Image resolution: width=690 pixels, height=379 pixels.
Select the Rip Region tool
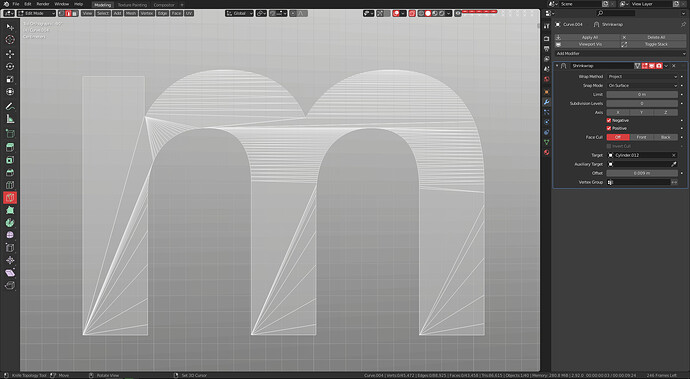[10, 286]
